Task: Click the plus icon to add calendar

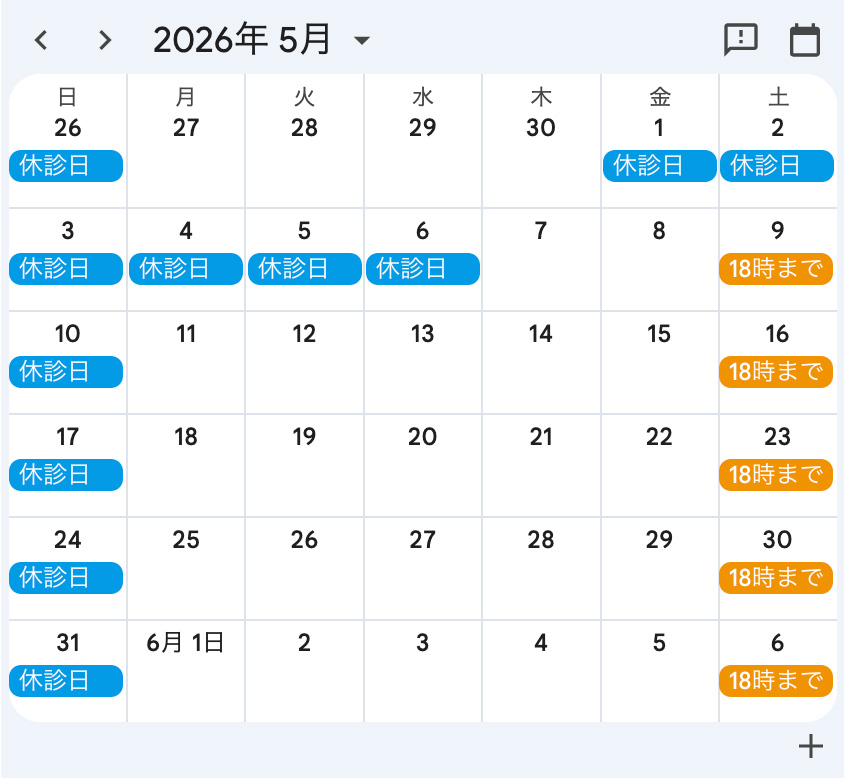Action: tap(811, 746)
